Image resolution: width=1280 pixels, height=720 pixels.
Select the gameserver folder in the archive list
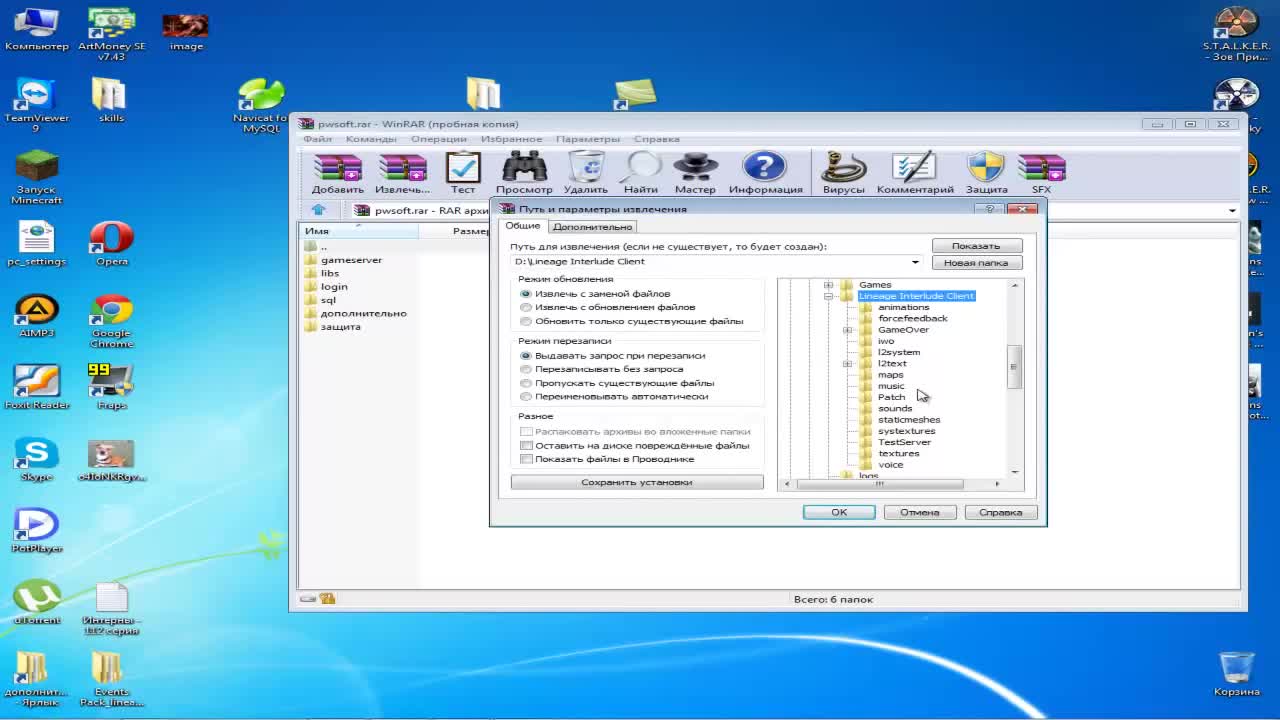tap(343, 260)
